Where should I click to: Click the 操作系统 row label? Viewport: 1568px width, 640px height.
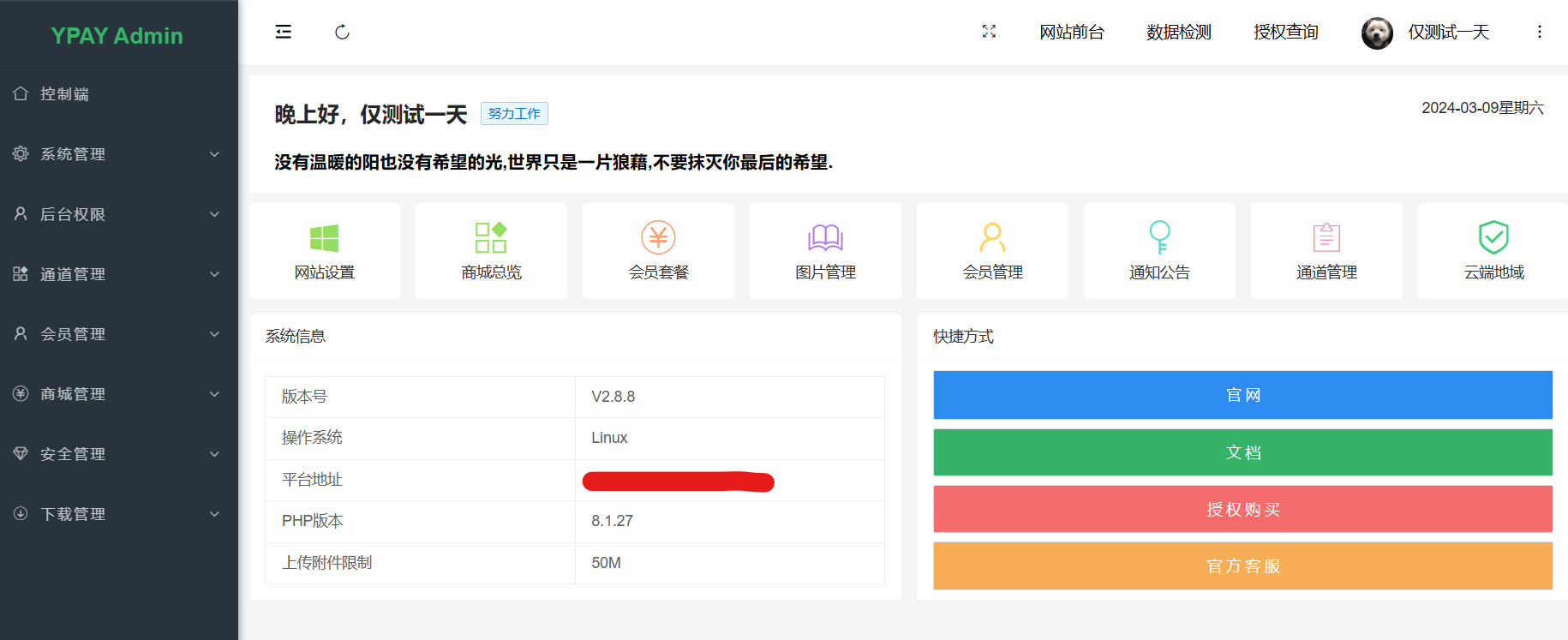[x=312, y=438]
